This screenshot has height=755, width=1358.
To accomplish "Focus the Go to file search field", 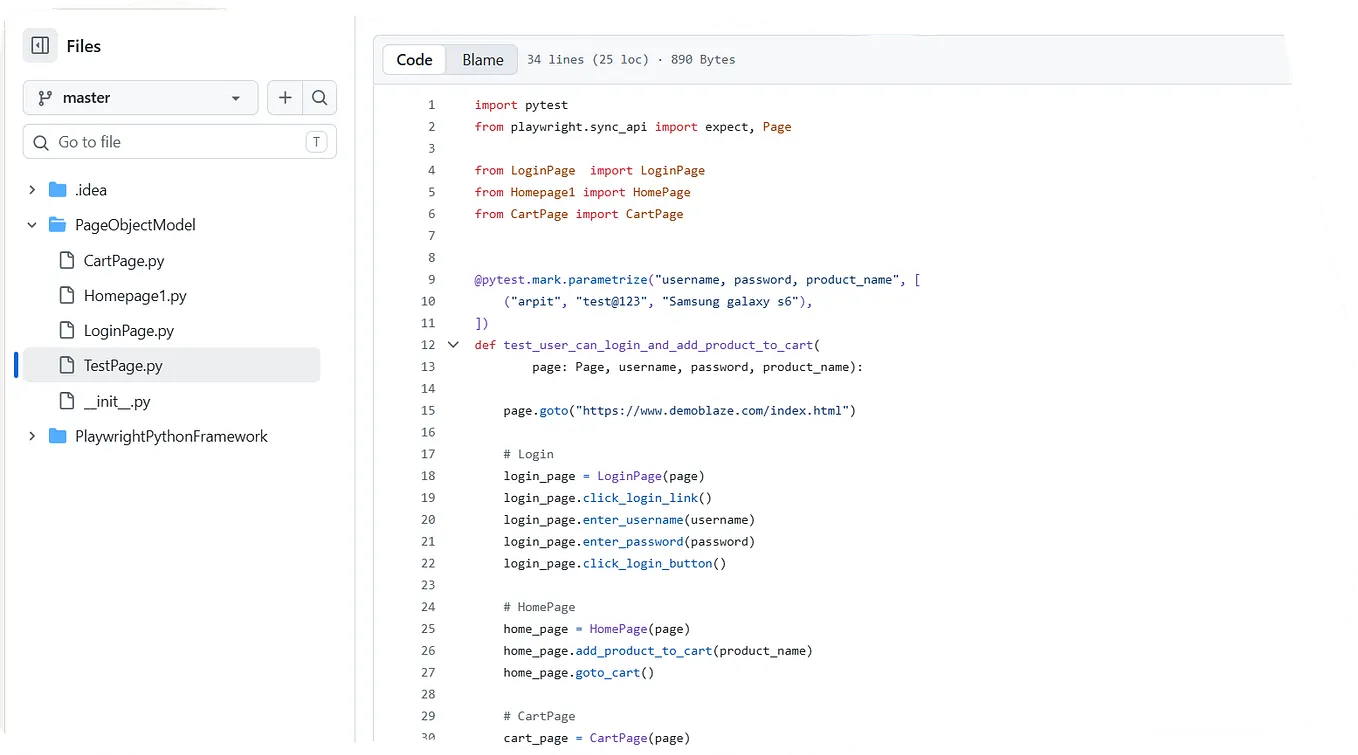I will pos(180,142).
